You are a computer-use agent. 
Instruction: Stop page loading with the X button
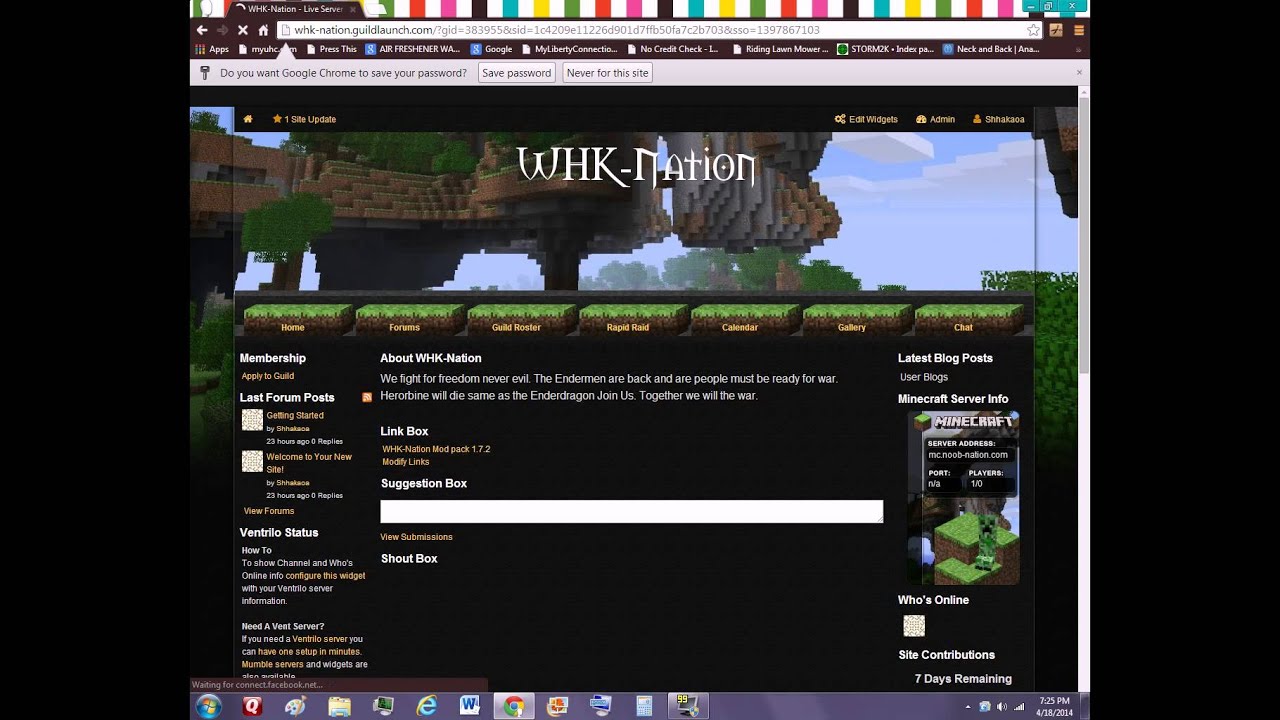tap(242, 30)
